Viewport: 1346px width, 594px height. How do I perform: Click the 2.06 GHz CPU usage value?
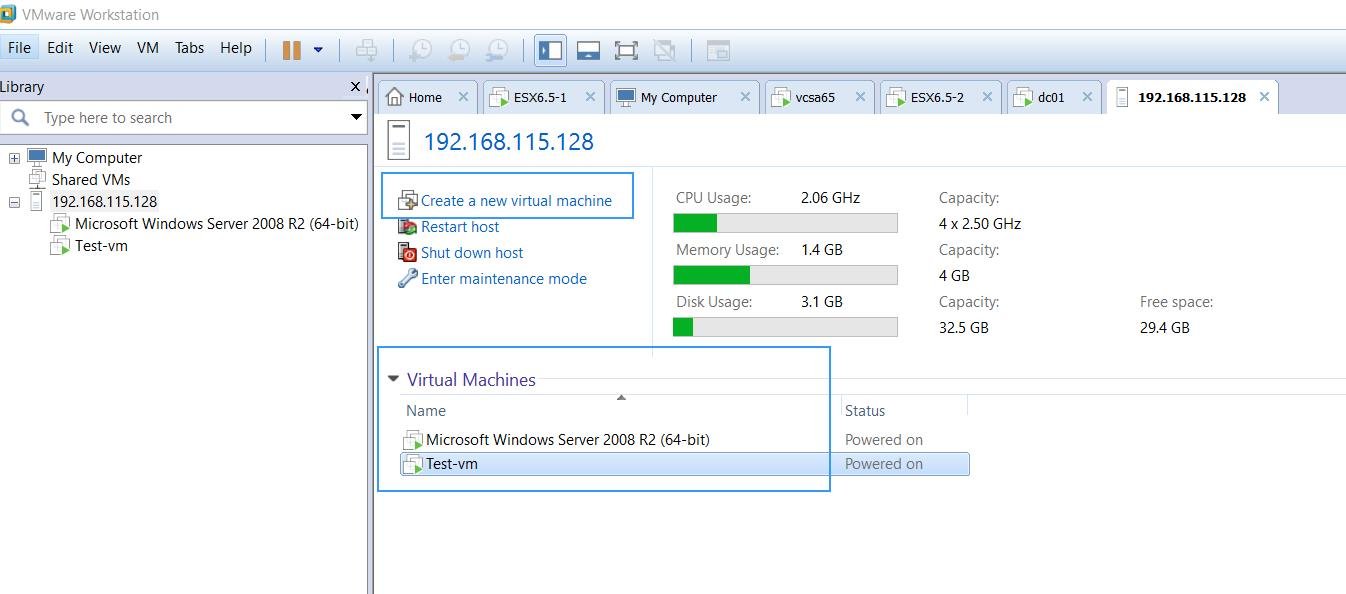(830, 198)
